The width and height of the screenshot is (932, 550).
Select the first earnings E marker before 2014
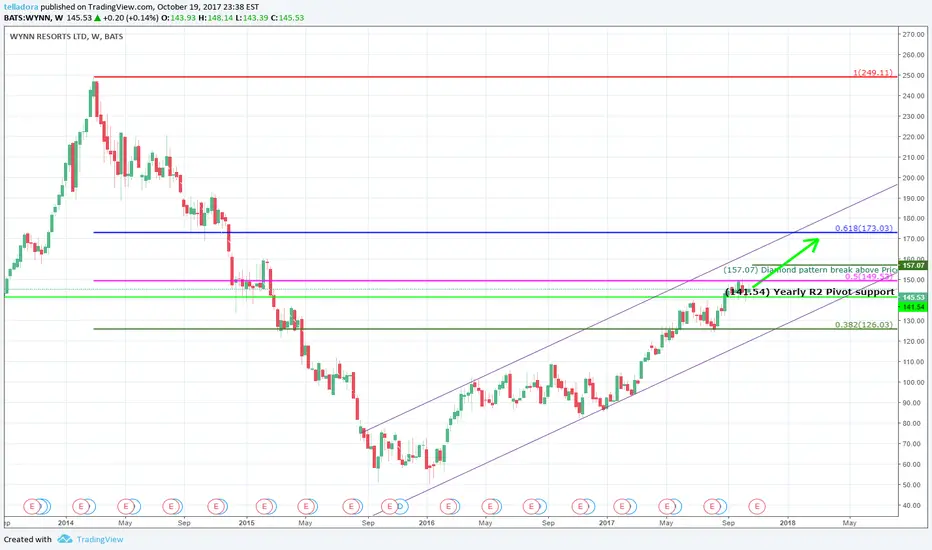33,507
